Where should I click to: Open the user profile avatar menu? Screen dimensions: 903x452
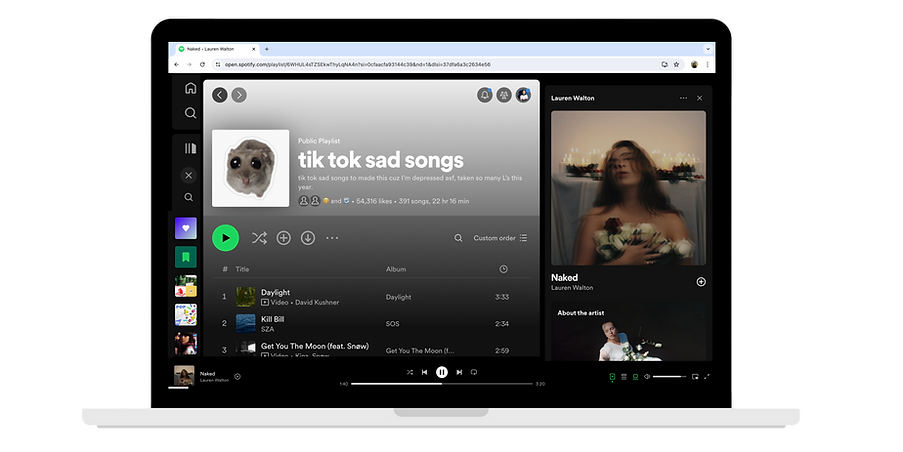pyautogui.click(x=523, y=95)
